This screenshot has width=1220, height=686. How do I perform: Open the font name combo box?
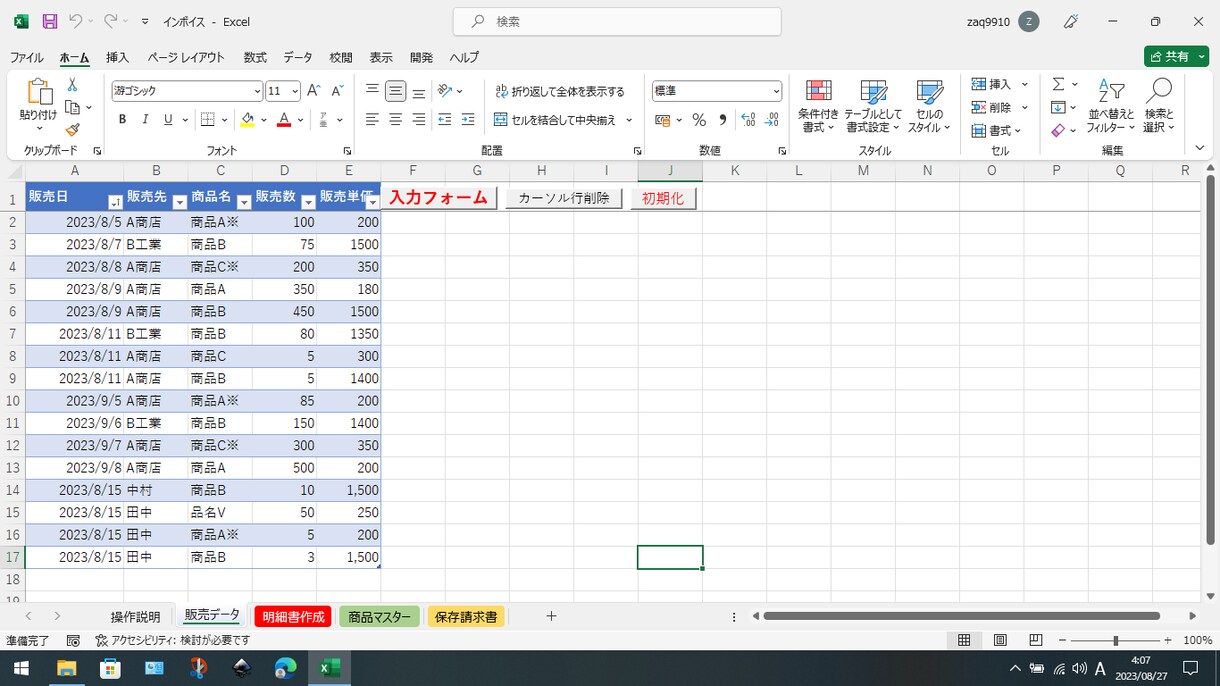(x=187, y=91)
